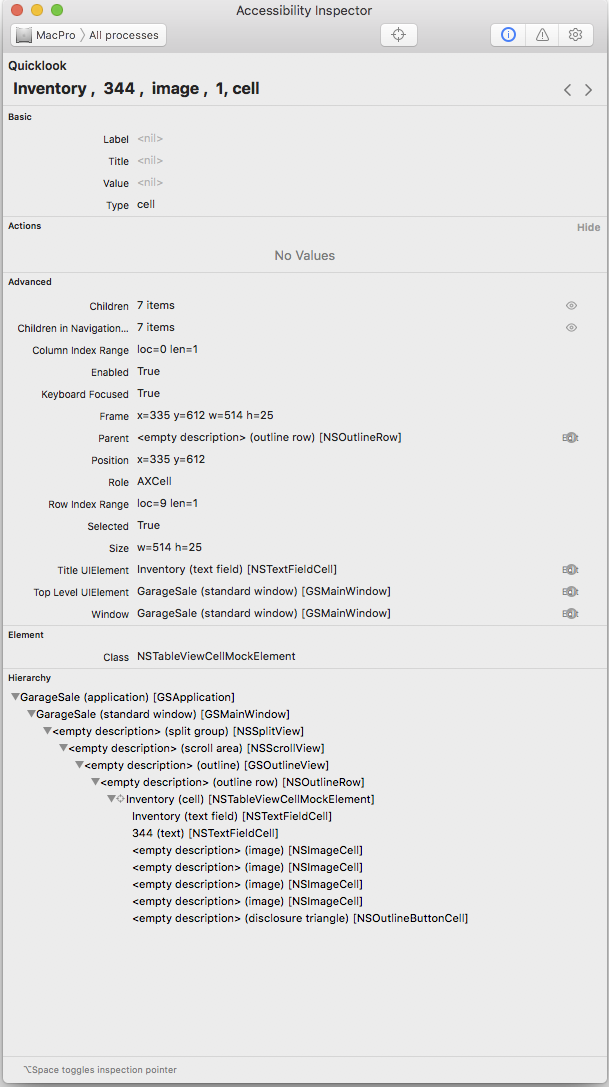609x1087 pixels.
Task: Open the Audit warning triangle tab
Action: pyautogui.click(x=542, y=34)
